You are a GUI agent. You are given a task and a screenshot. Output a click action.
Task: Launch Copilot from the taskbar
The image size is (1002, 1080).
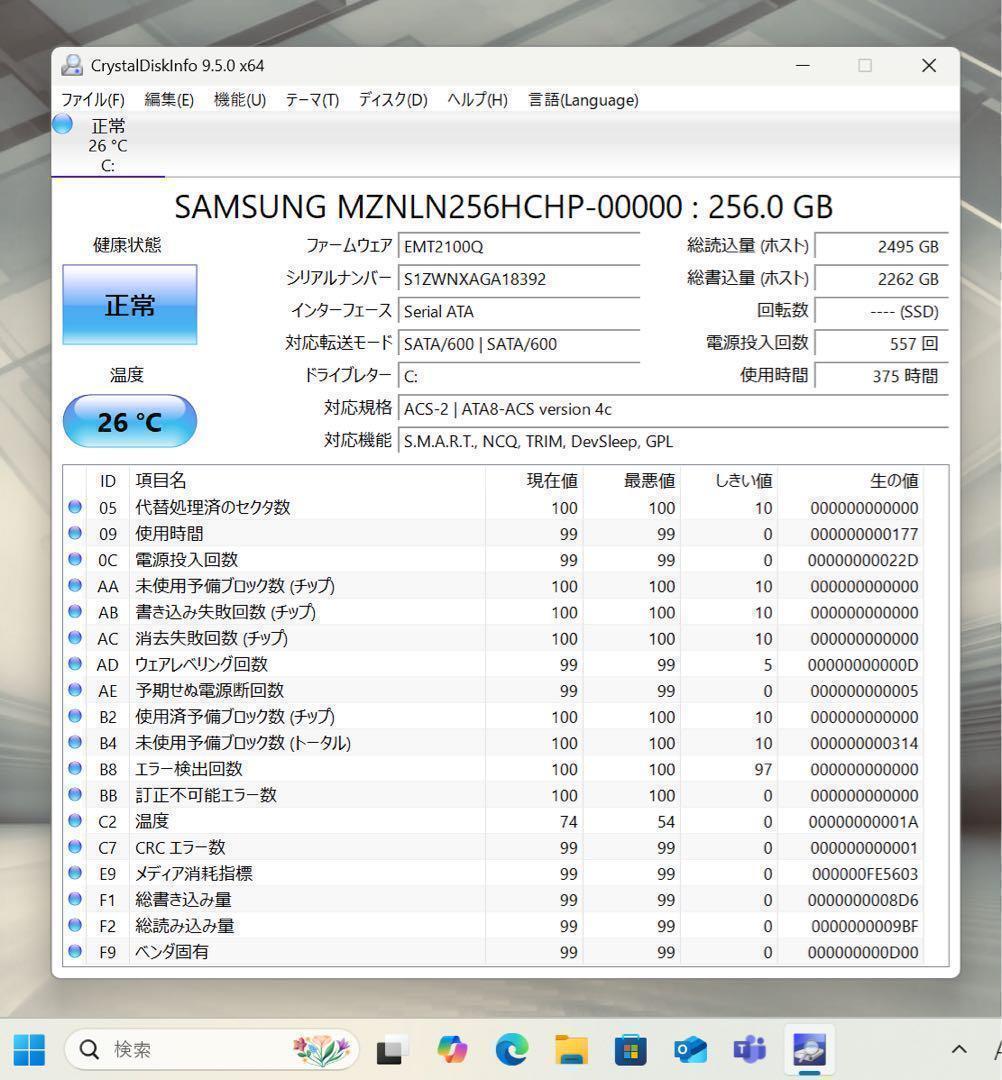[x=452, y=1050]
